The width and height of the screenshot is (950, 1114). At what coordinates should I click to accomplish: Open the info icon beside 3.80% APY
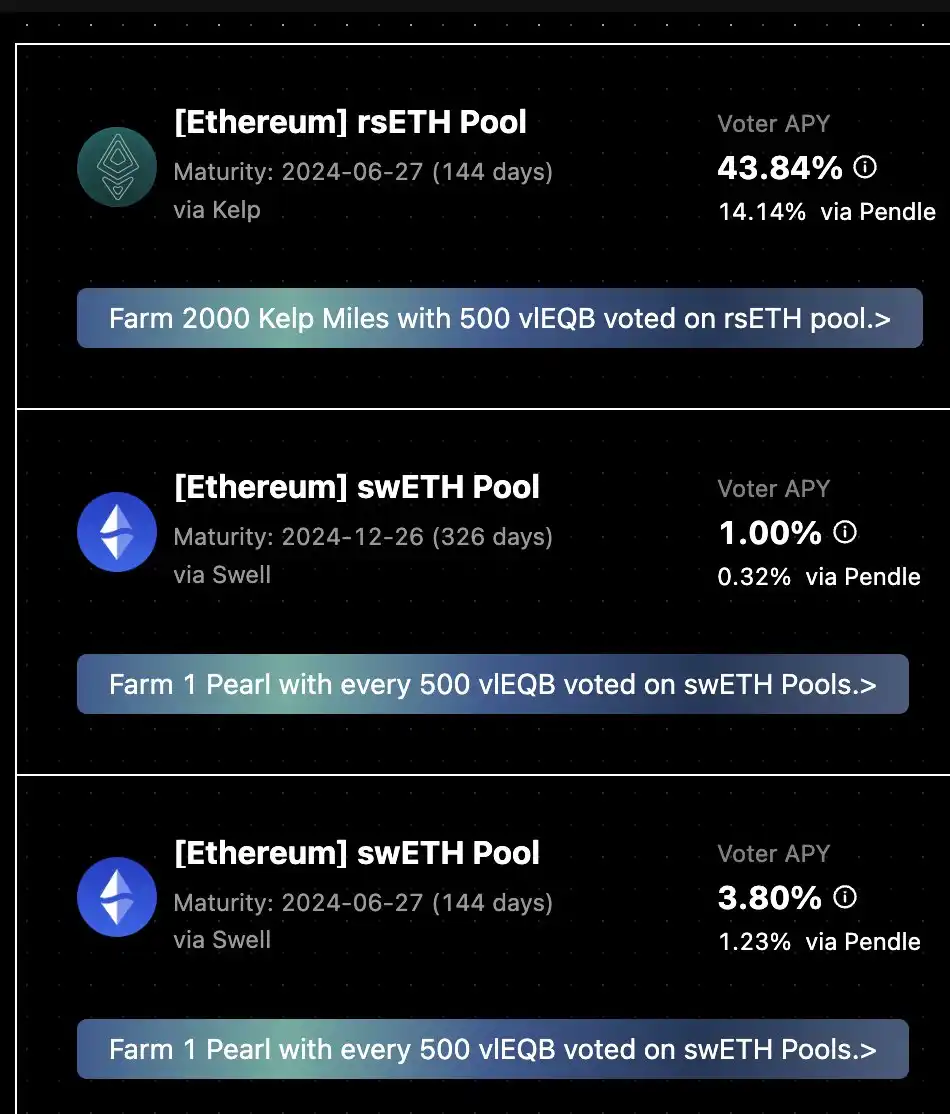[845, 897]
